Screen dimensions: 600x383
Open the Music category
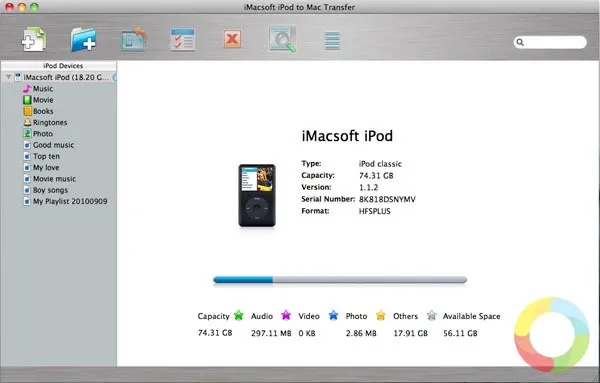43,89
